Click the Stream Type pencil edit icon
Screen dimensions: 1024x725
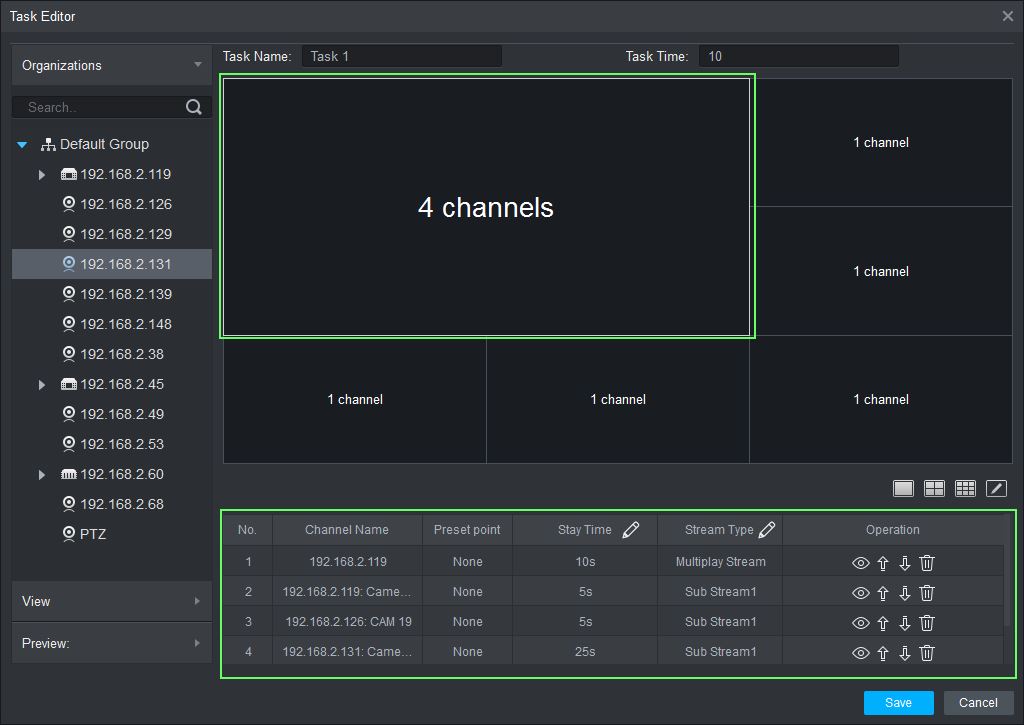click(x=767, y=530)
